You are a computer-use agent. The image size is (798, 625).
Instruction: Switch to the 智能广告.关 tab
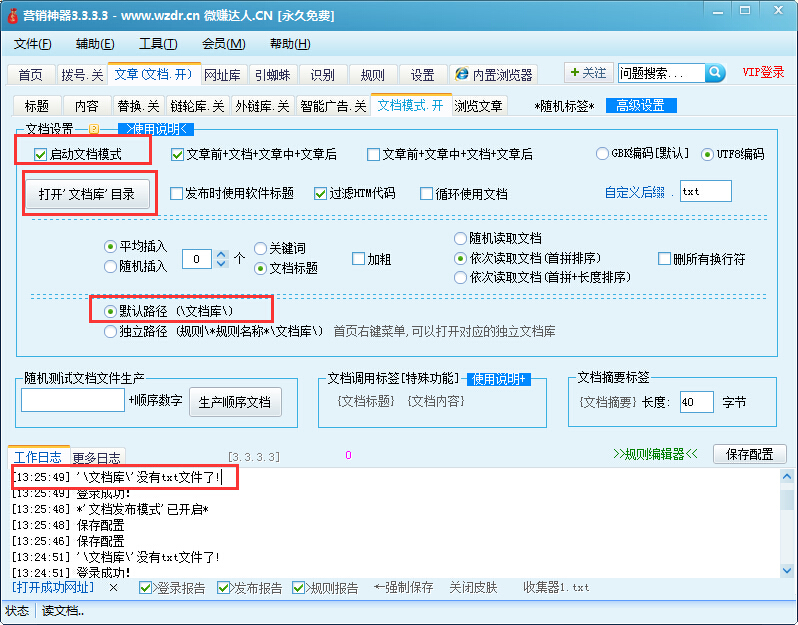tap(332, 106)
